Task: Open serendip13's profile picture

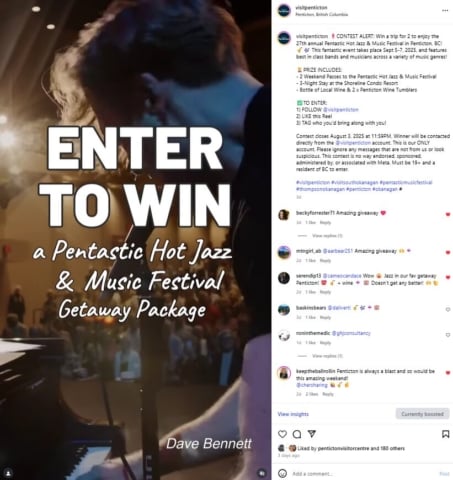Action: point(284,278)
